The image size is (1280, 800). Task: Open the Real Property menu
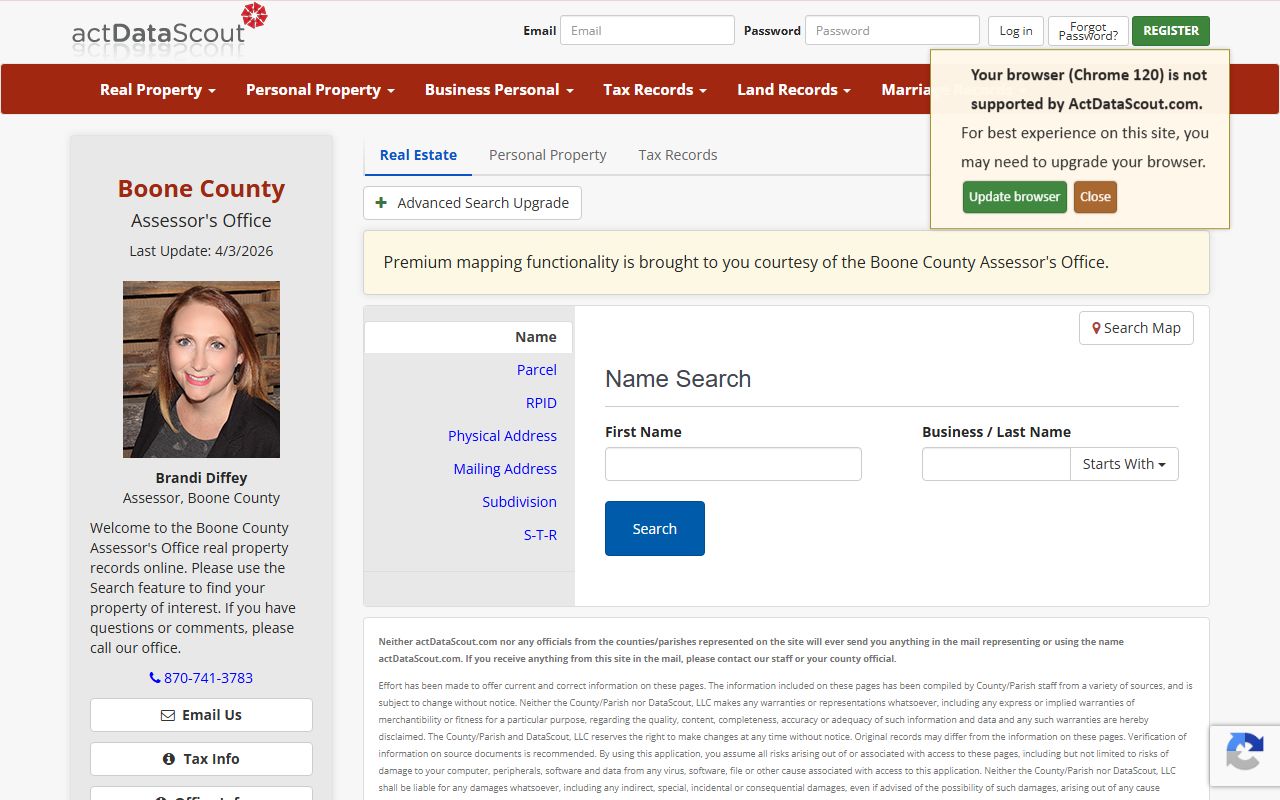click(158, 89)
